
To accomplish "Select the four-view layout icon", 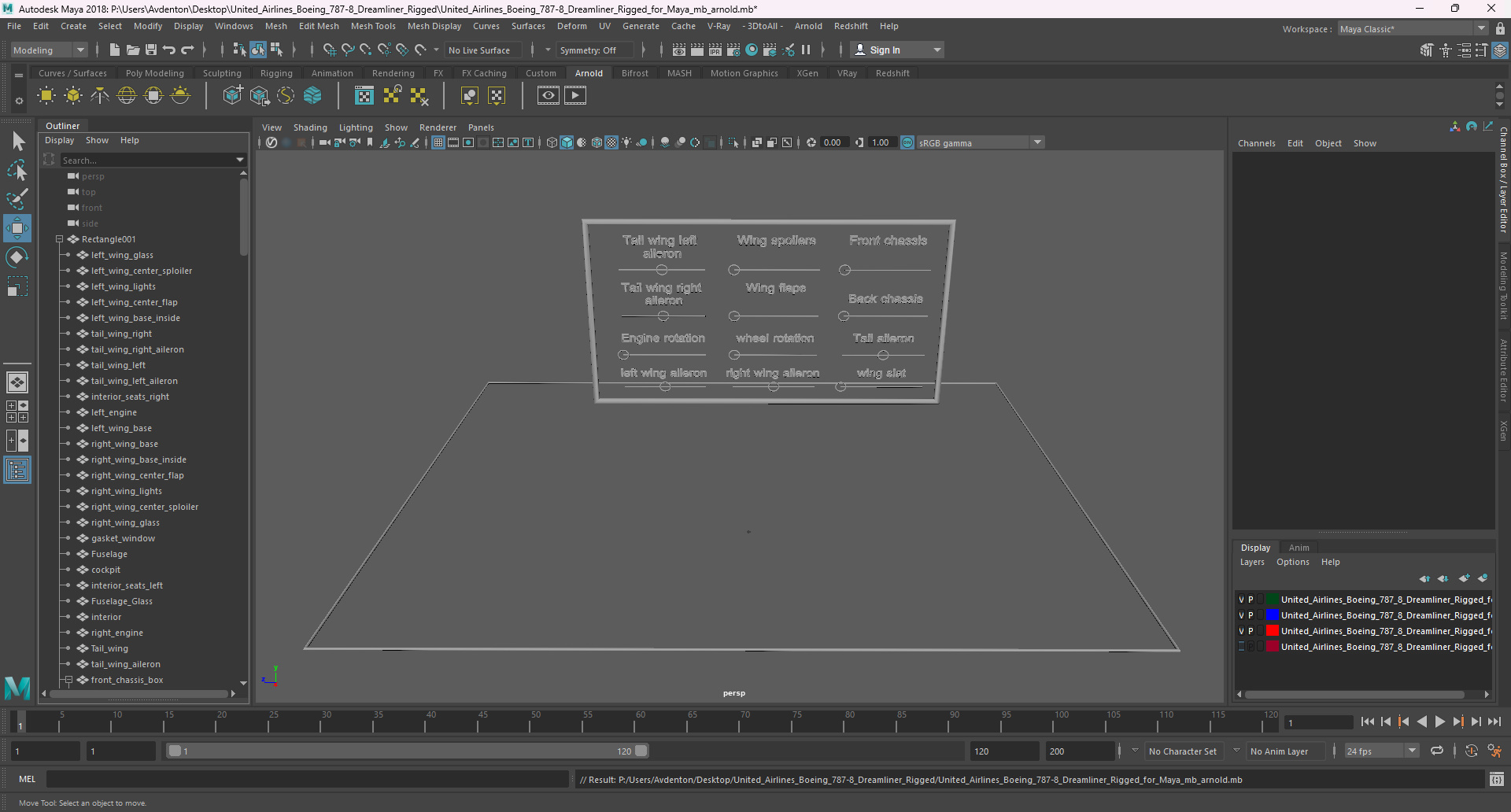I will [x=17, y=412].
